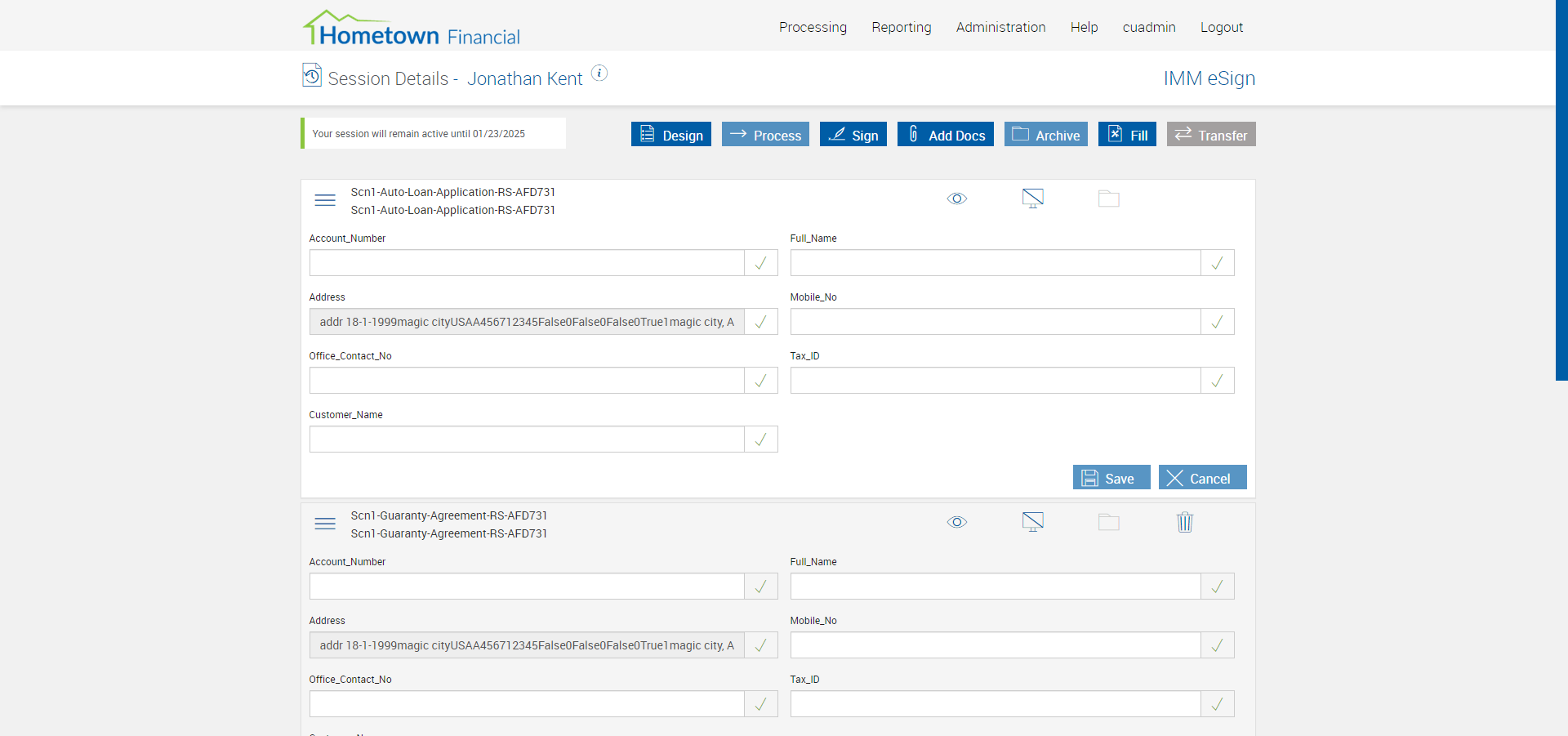Open the Processing menu
Screen dimensions: 1568x736
click(x=813, y=27)
